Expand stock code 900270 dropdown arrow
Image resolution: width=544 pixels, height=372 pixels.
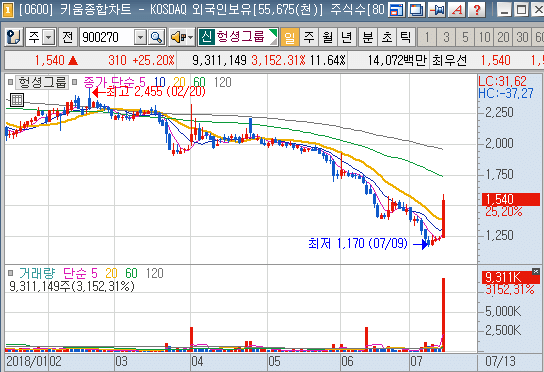(x=140, y=37)
